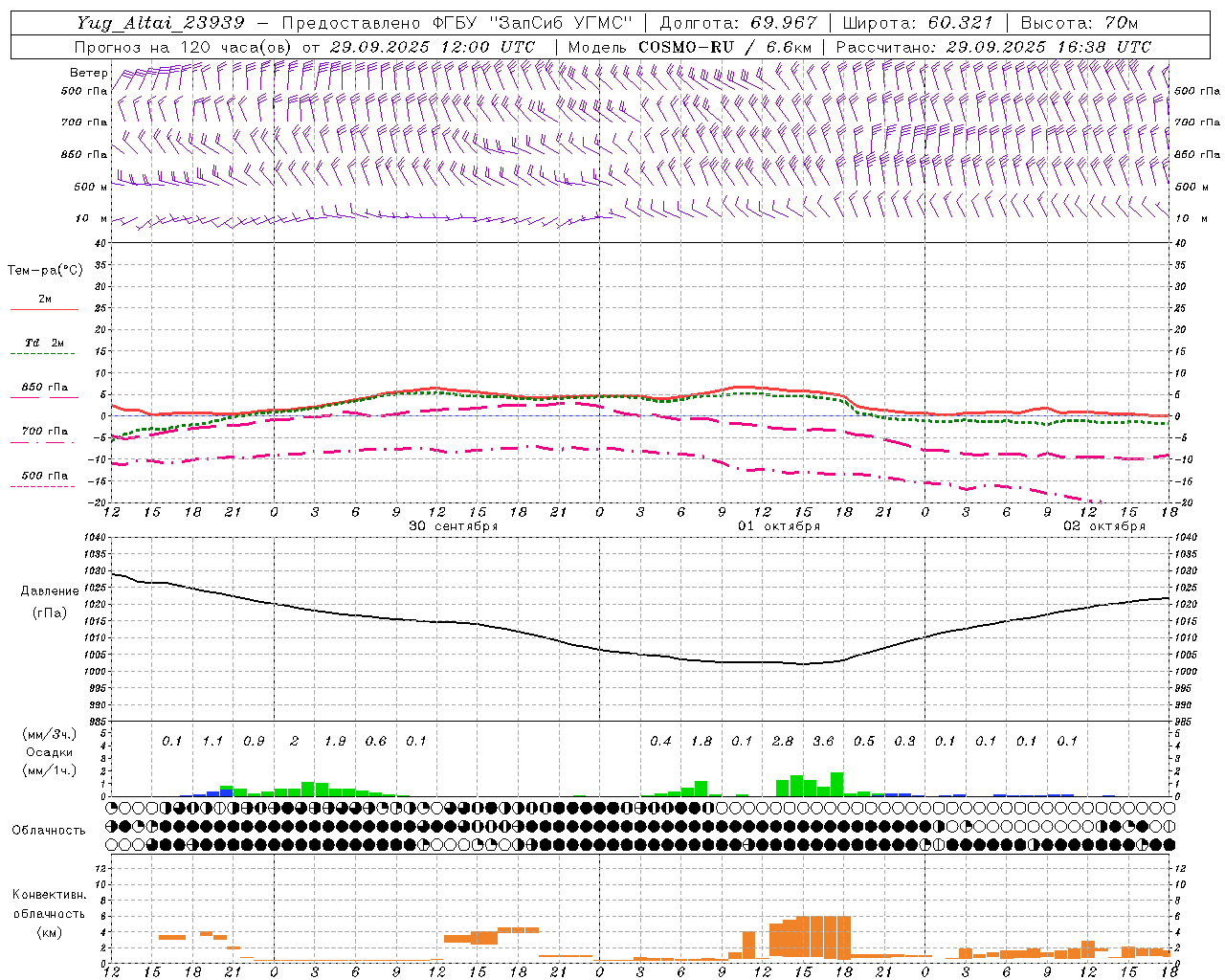This screenshot has height=980, width=1225.
Task: Click the red 2м temperature legend line
Action: pyautogui.click(x=44, y=310)
